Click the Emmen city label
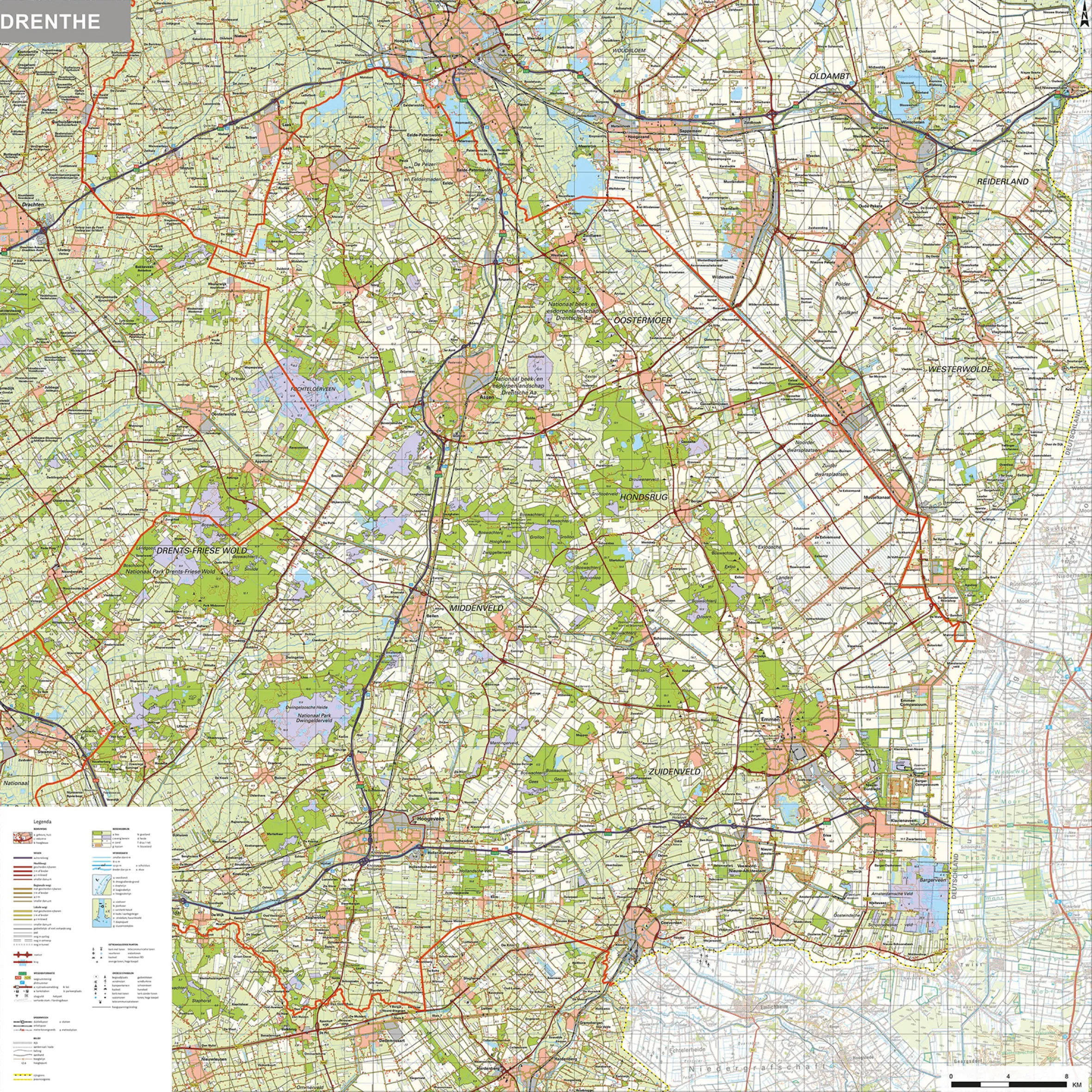This screenshot has width=1092, height=1092. tap(770, 720)
